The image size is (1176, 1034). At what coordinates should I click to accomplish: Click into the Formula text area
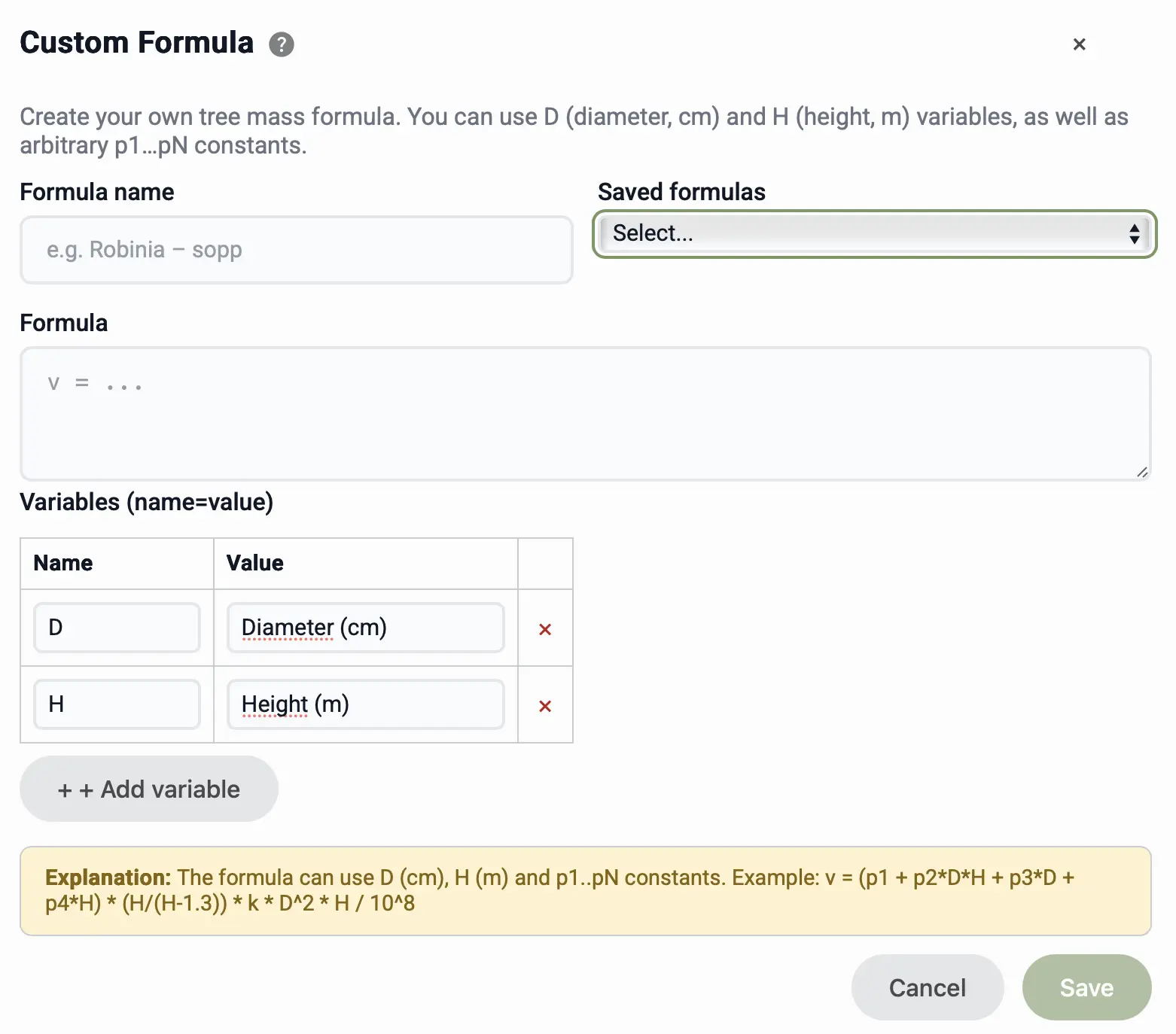pyautogui.click(x=585, y=413)
